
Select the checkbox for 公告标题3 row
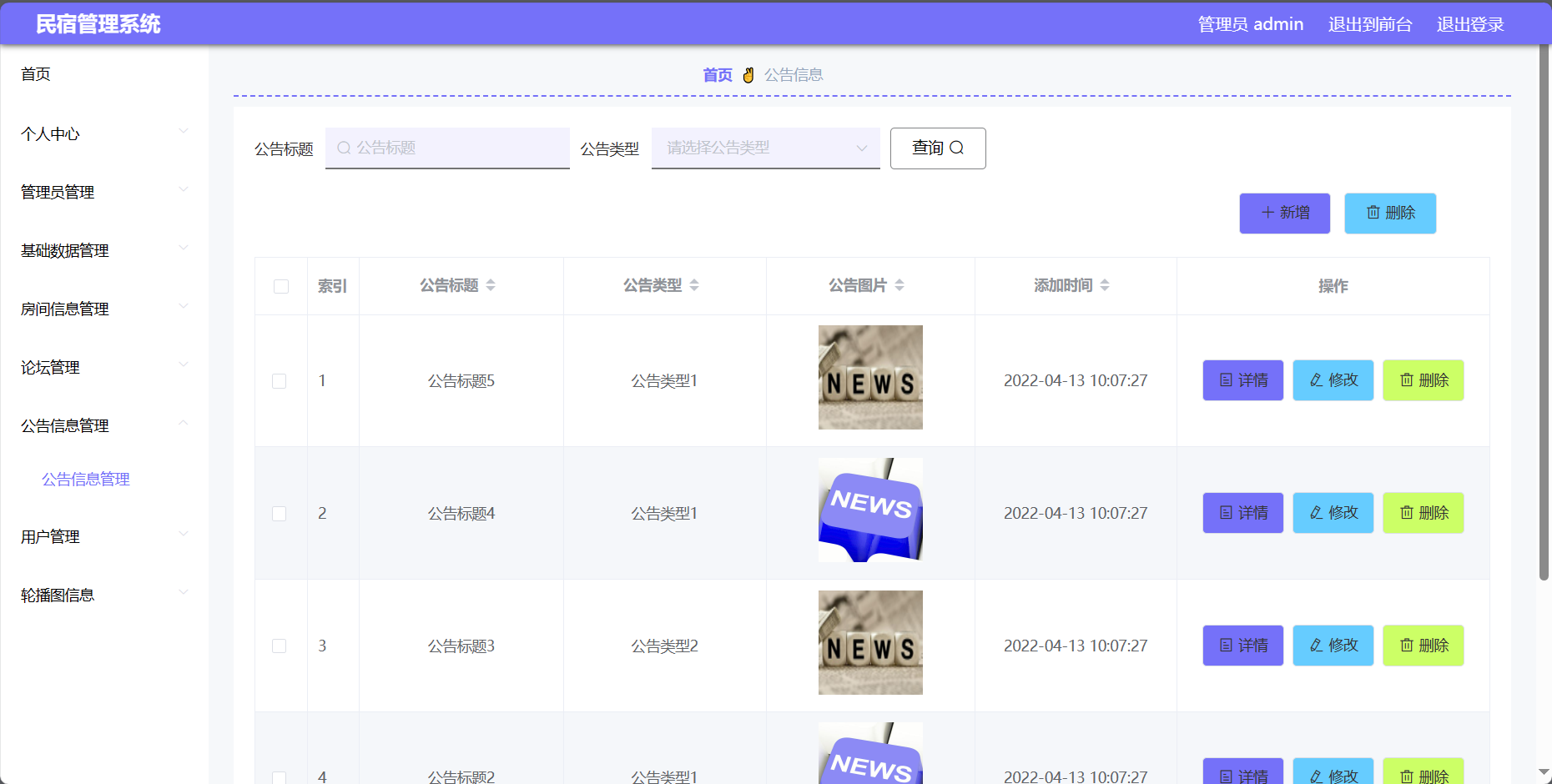pos(280,646)
